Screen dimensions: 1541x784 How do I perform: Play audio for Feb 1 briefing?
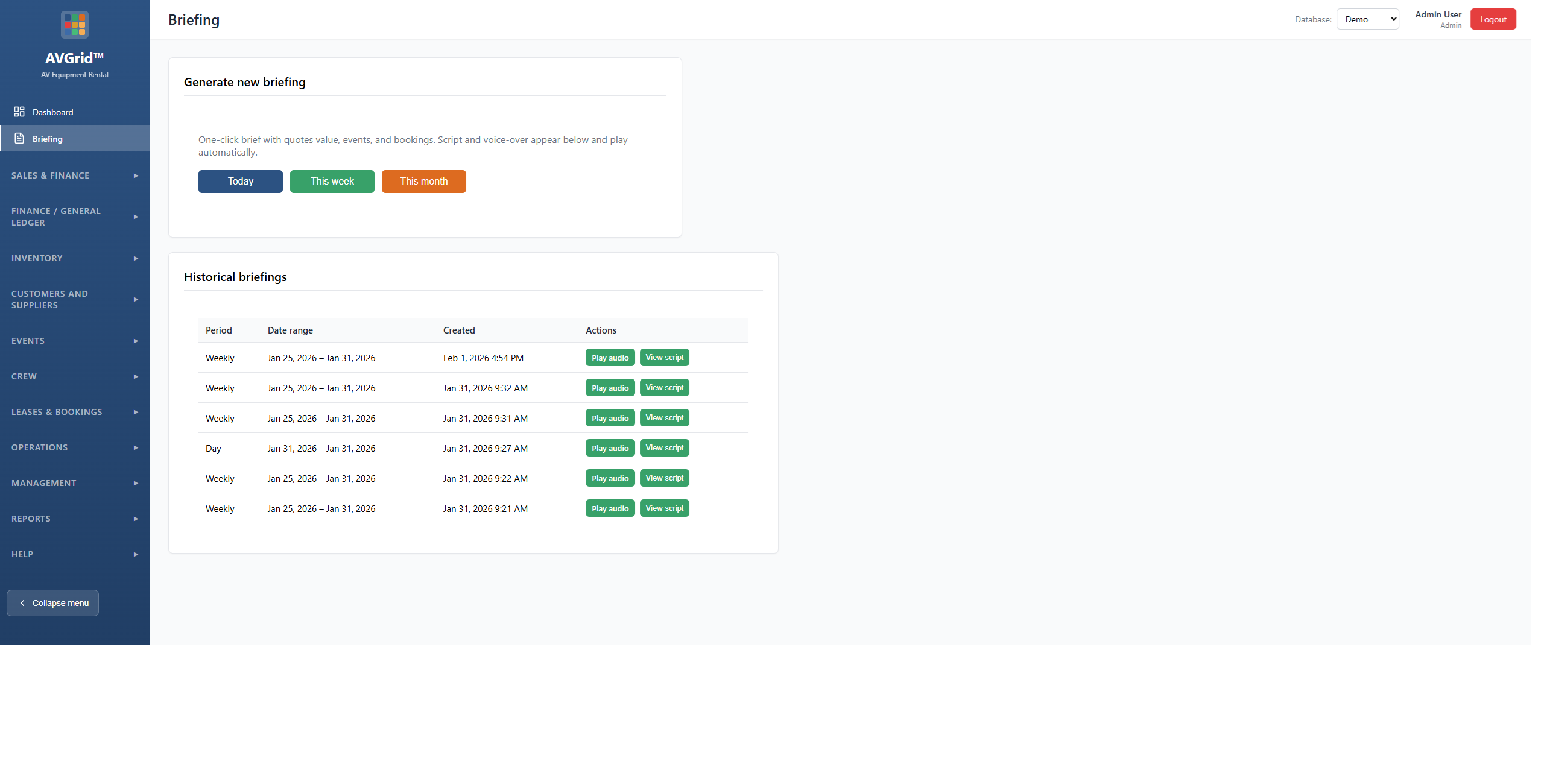(610, 358)
